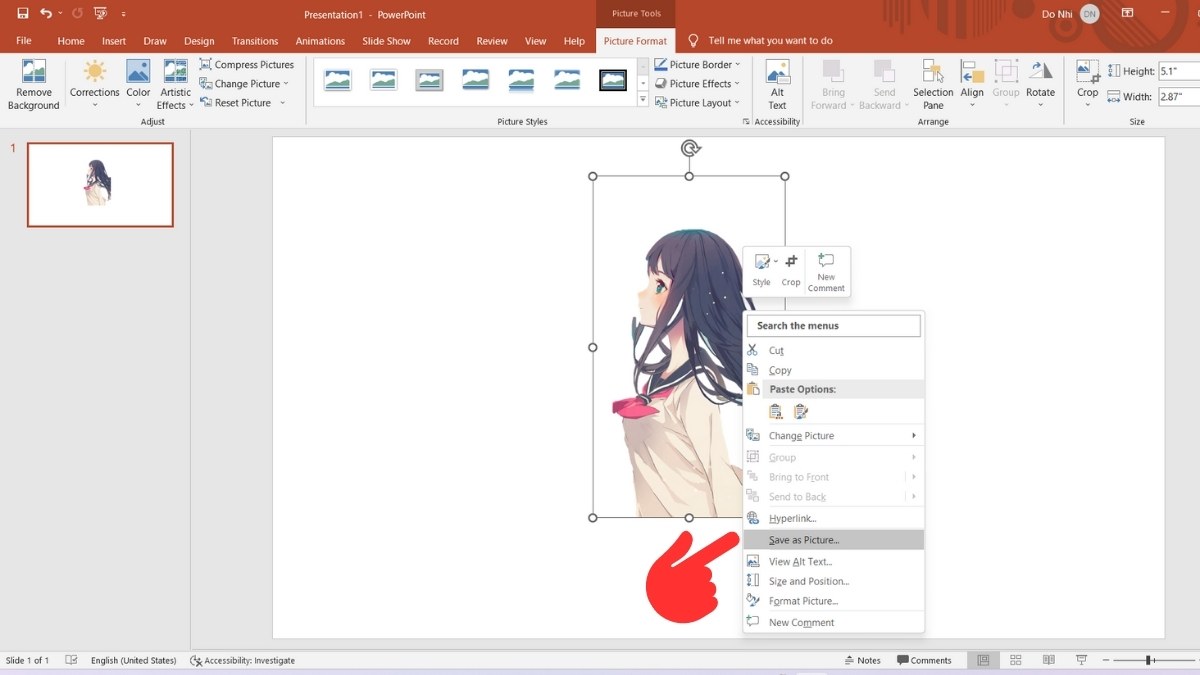Switch to the Home tab

[x=71, y=41]
